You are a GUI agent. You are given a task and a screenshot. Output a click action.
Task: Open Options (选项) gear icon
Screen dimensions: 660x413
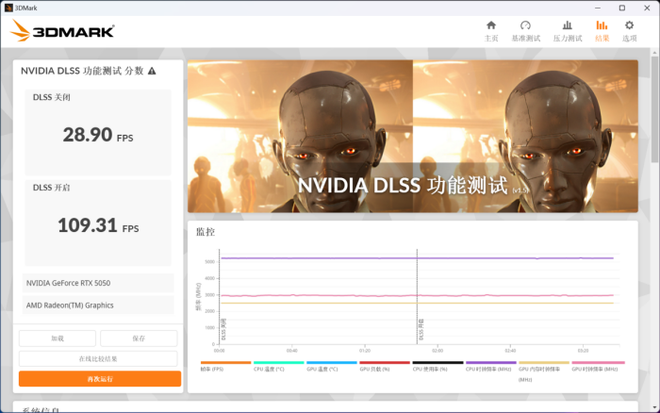tap(629, 30)
